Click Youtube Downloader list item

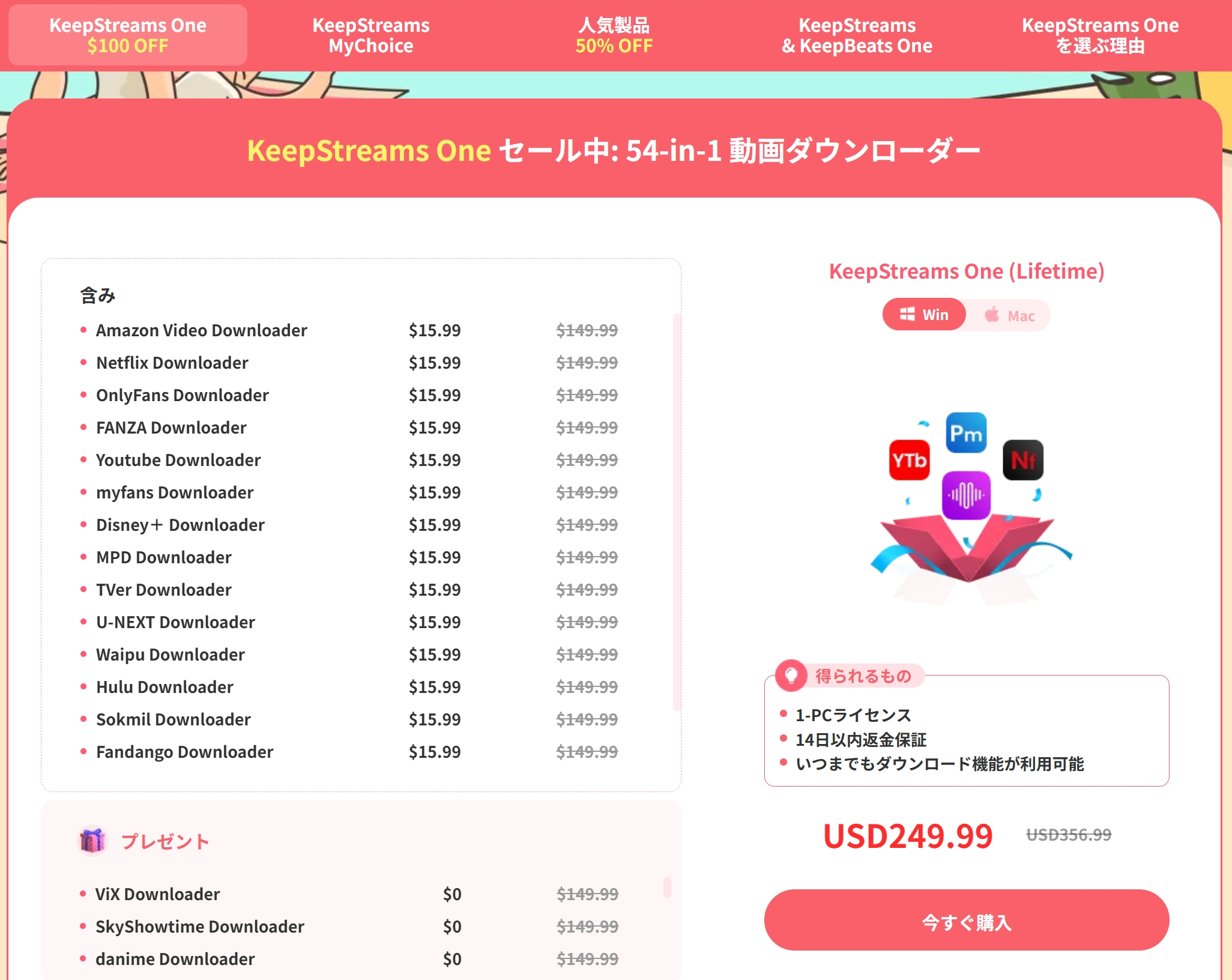178,460
